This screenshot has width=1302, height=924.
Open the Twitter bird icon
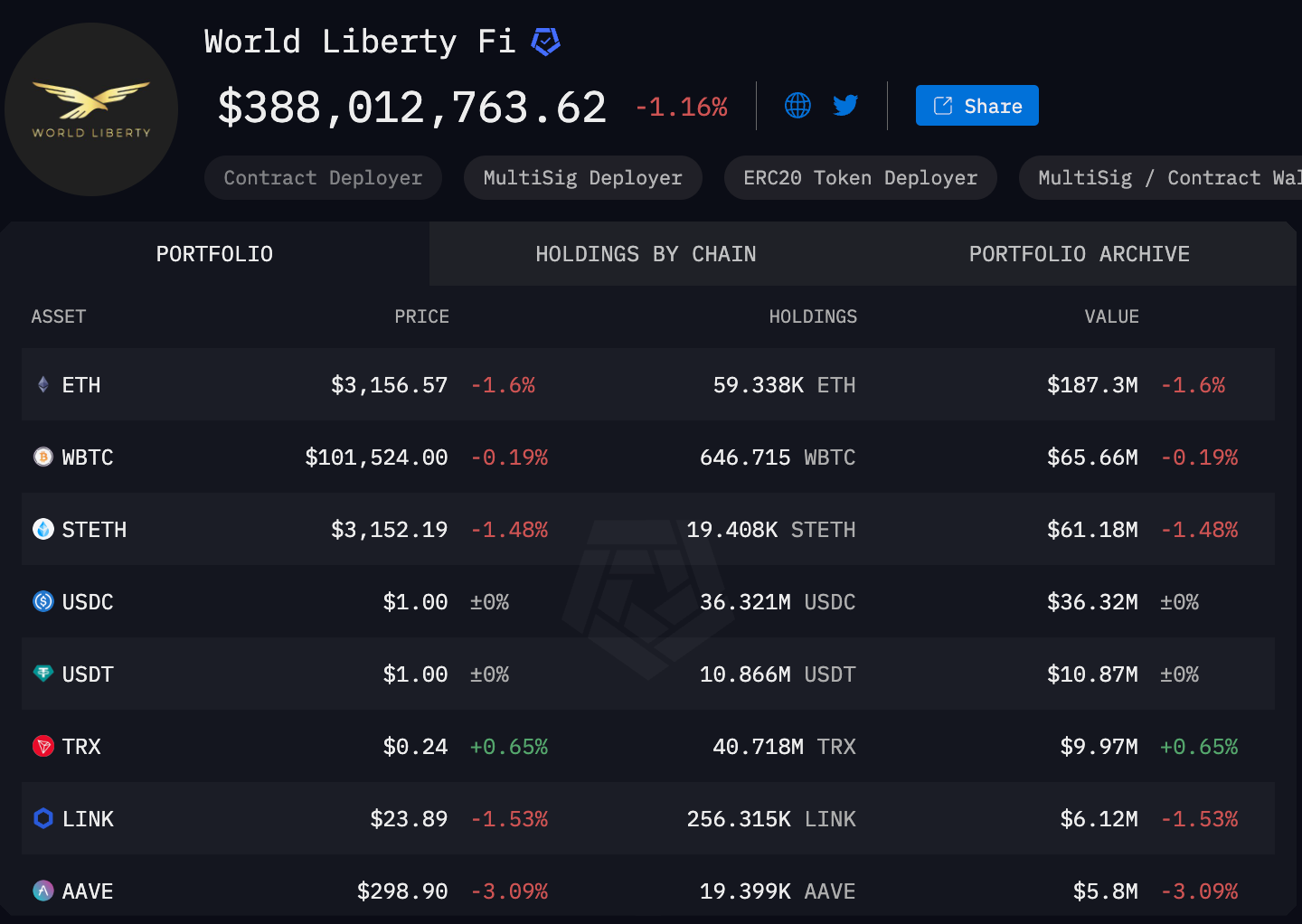pyautogui.click(x=845, y=105)
